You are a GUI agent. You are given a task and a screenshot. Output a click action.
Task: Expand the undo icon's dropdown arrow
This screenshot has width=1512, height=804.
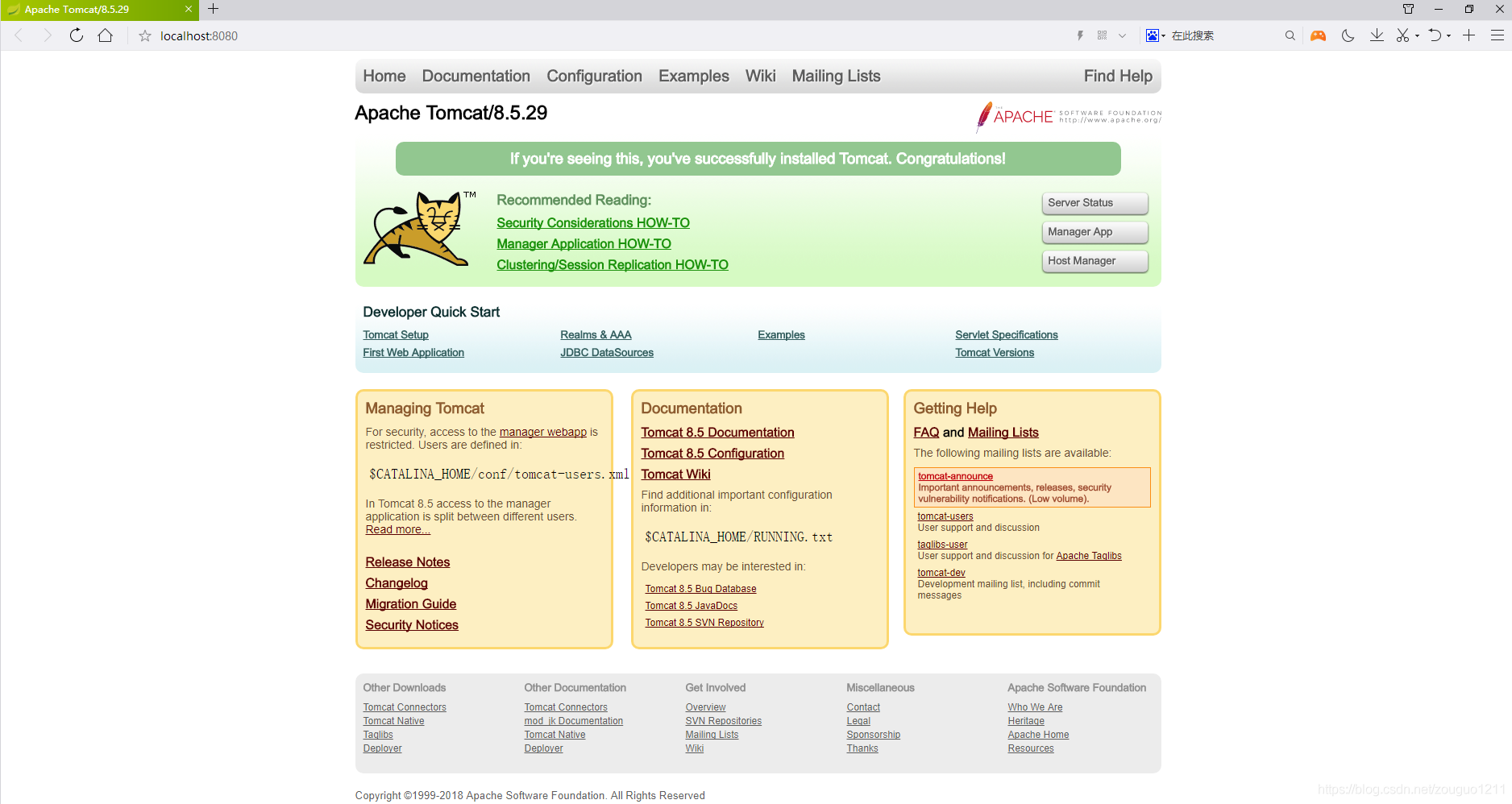(1448, 36)
